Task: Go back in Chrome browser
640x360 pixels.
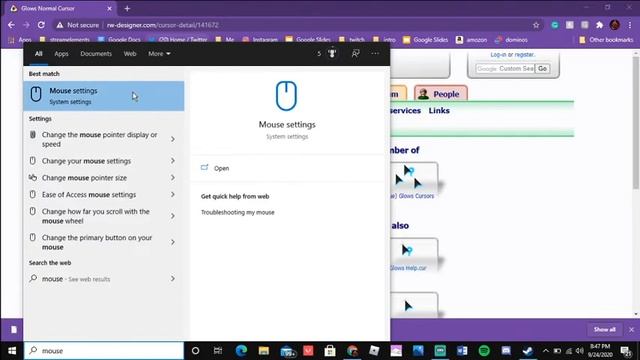Action: point(11,25)
